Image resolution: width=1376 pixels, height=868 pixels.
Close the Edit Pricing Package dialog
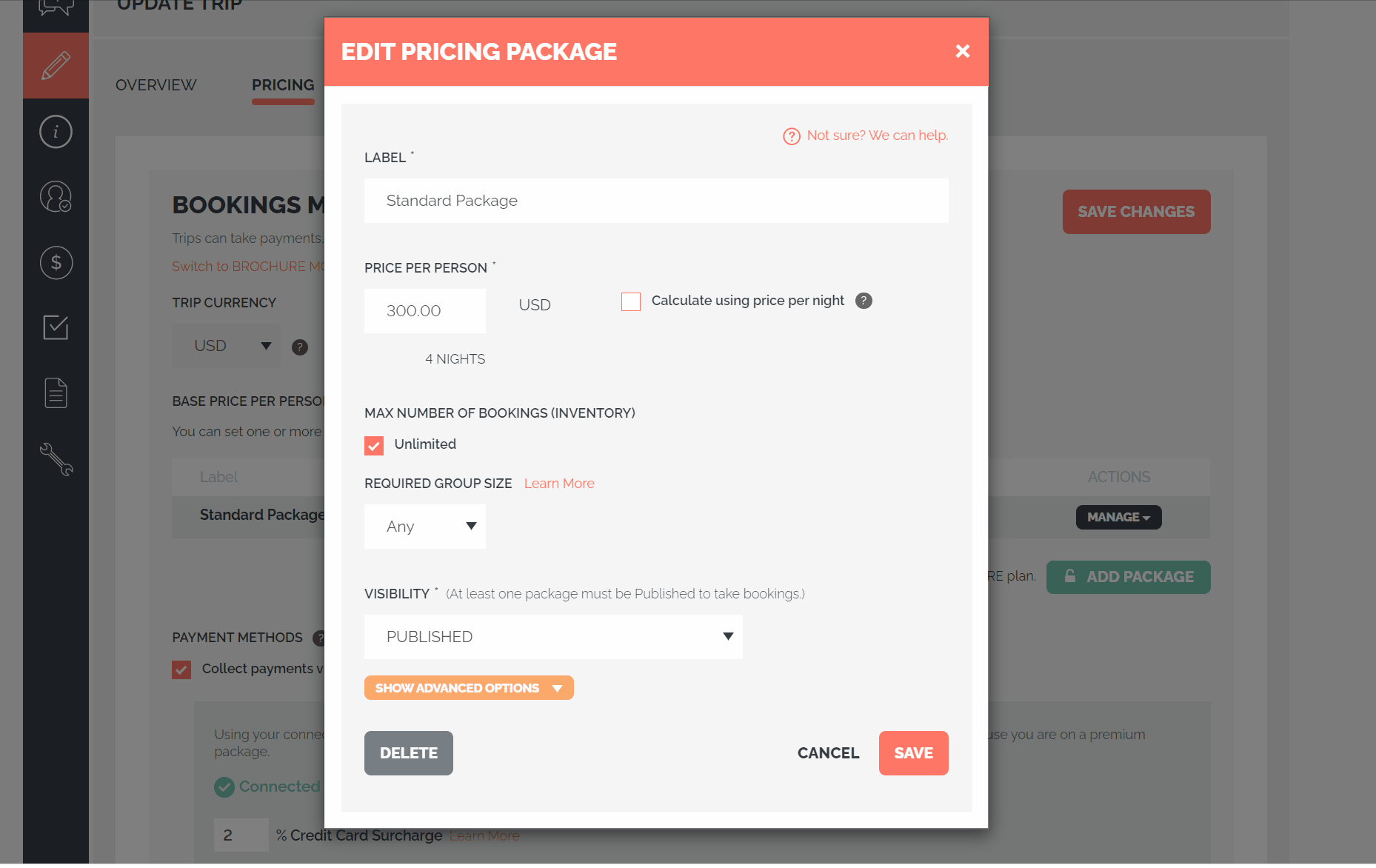[x=963, y=51]
